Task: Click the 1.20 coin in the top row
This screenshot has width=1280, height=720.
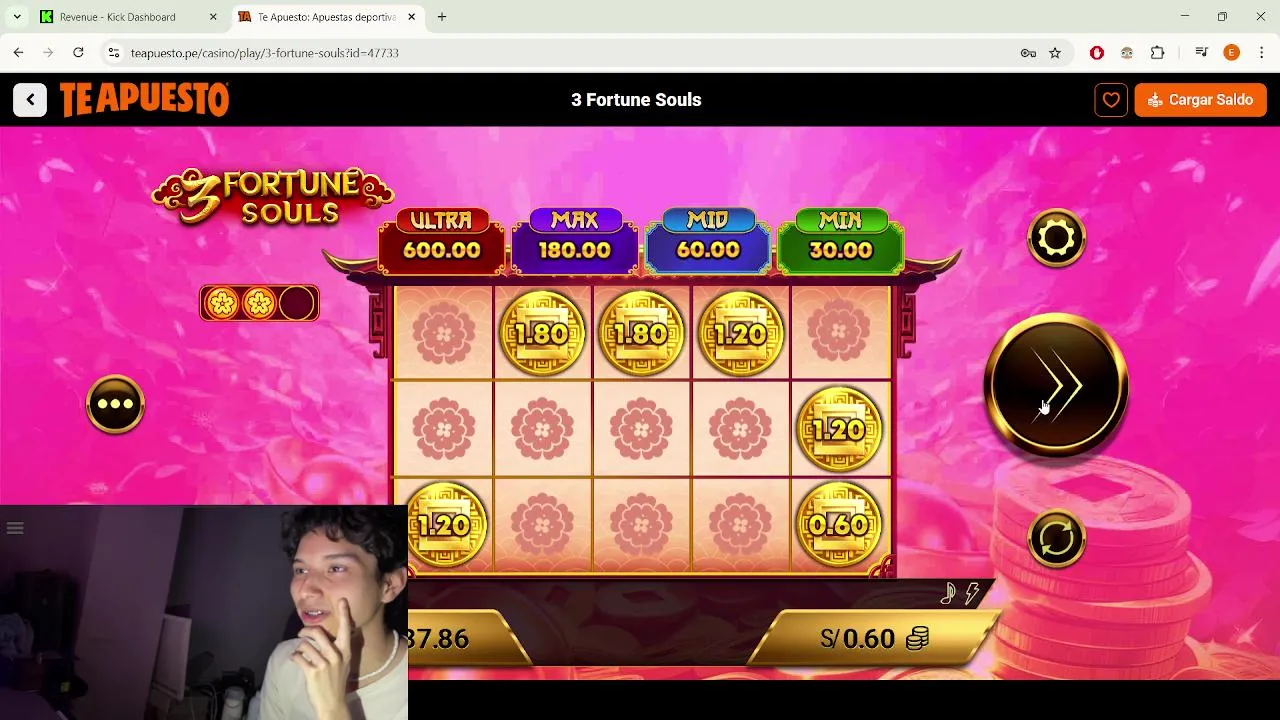Action: 740,333
